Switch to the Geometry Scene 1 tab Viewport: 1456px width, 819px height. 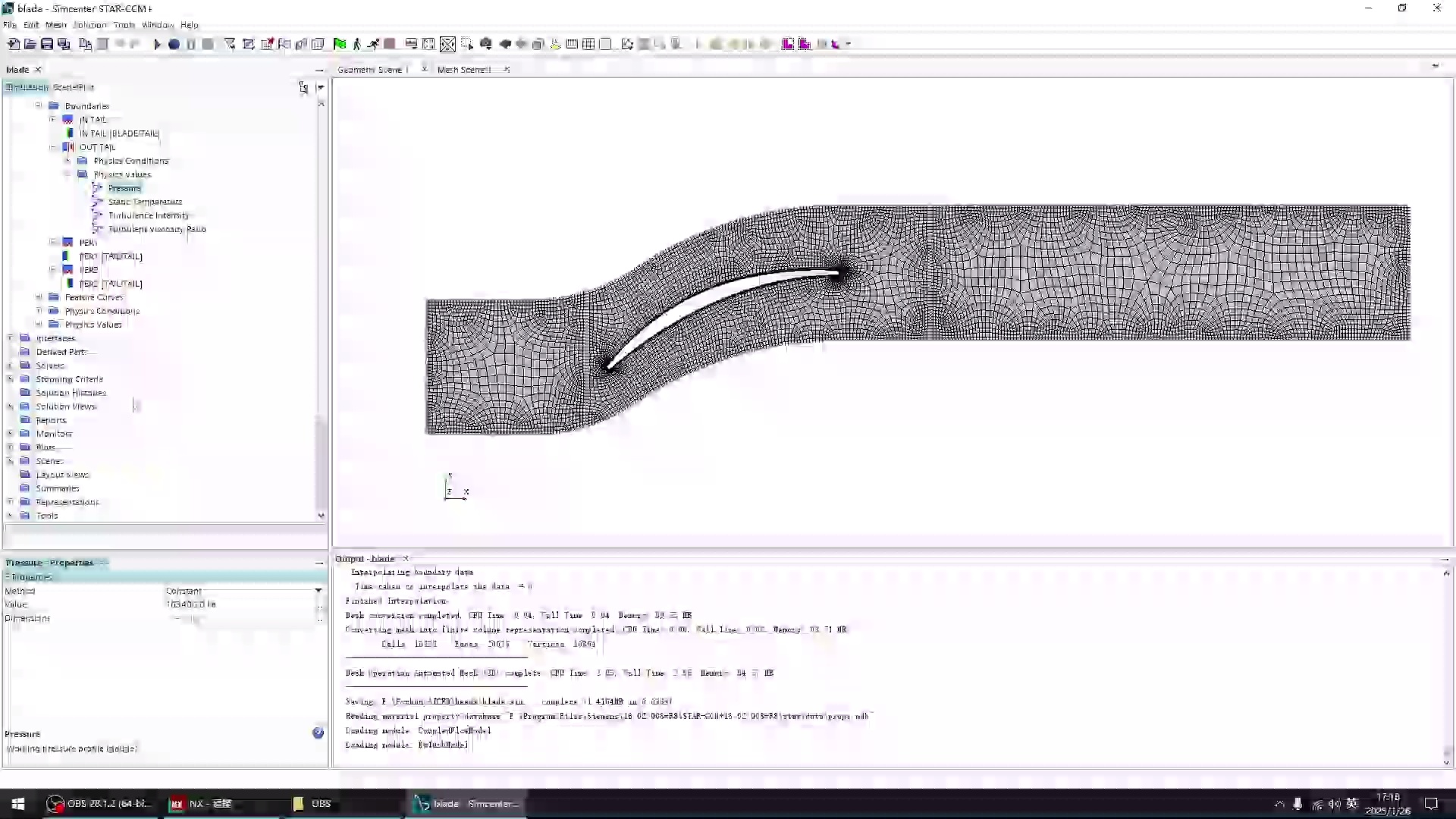point(372,69)
